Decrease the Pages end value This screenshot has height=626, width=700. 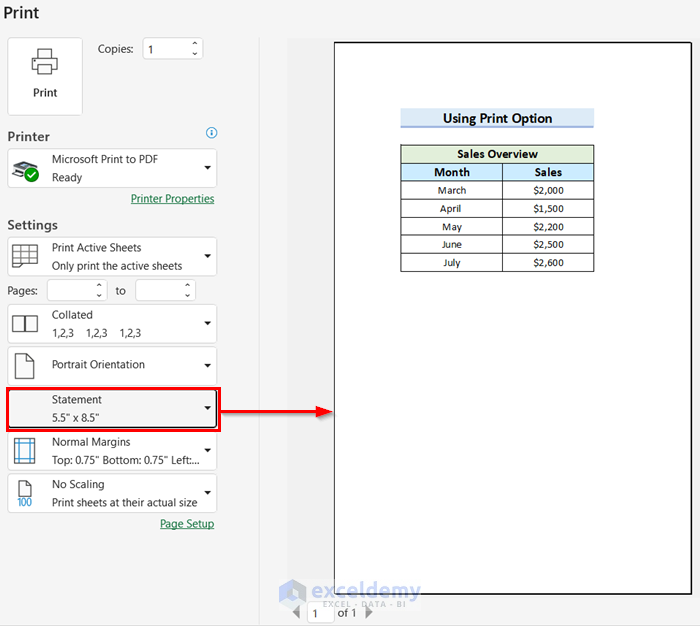(x=188, y=296)
